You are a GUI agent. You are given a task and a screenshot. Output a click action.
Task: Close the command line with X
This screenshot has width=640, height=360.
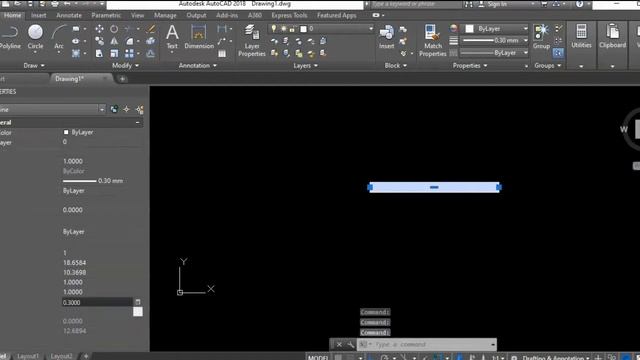click(x=339, y=344)
